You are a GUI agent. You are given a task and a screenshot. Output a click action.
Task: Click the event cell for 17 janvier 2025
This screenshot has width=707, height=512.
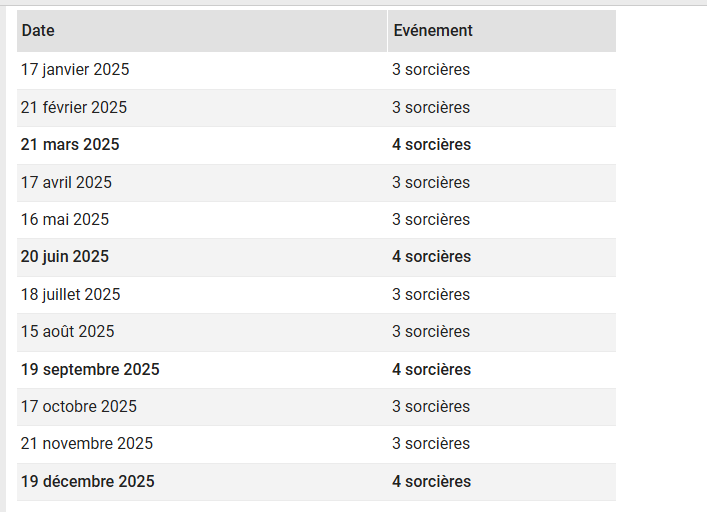point(431,70)
